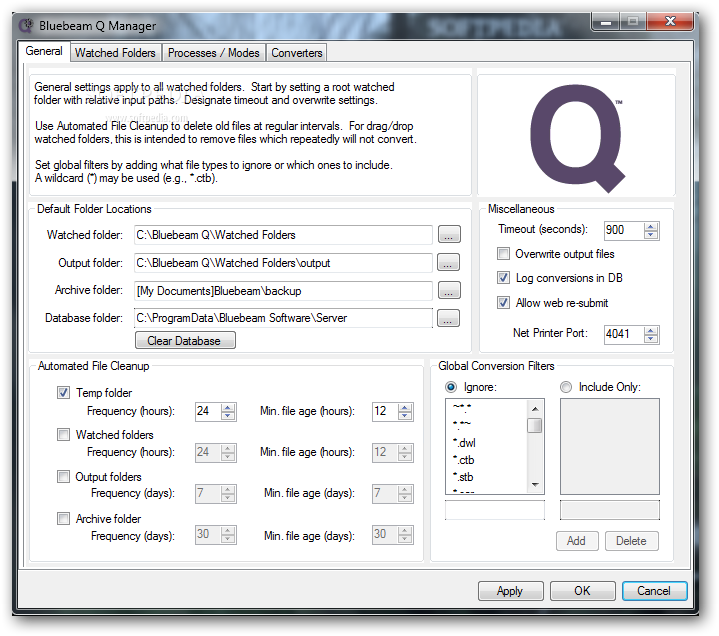
Task: Click the Add filter button
Action: point(577,541)
